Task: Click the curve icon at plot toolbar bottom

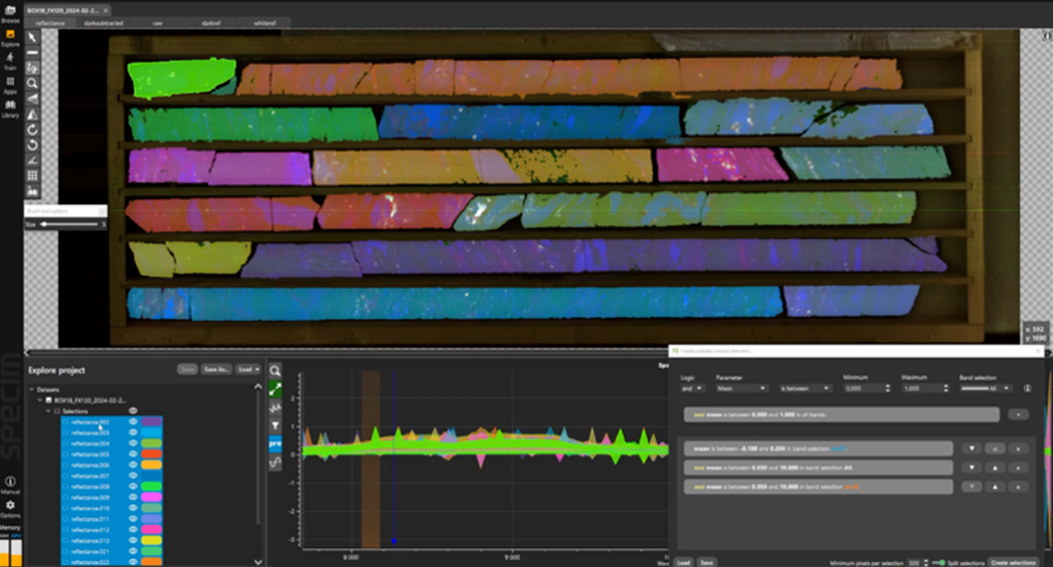Action: tap(275, 462)
